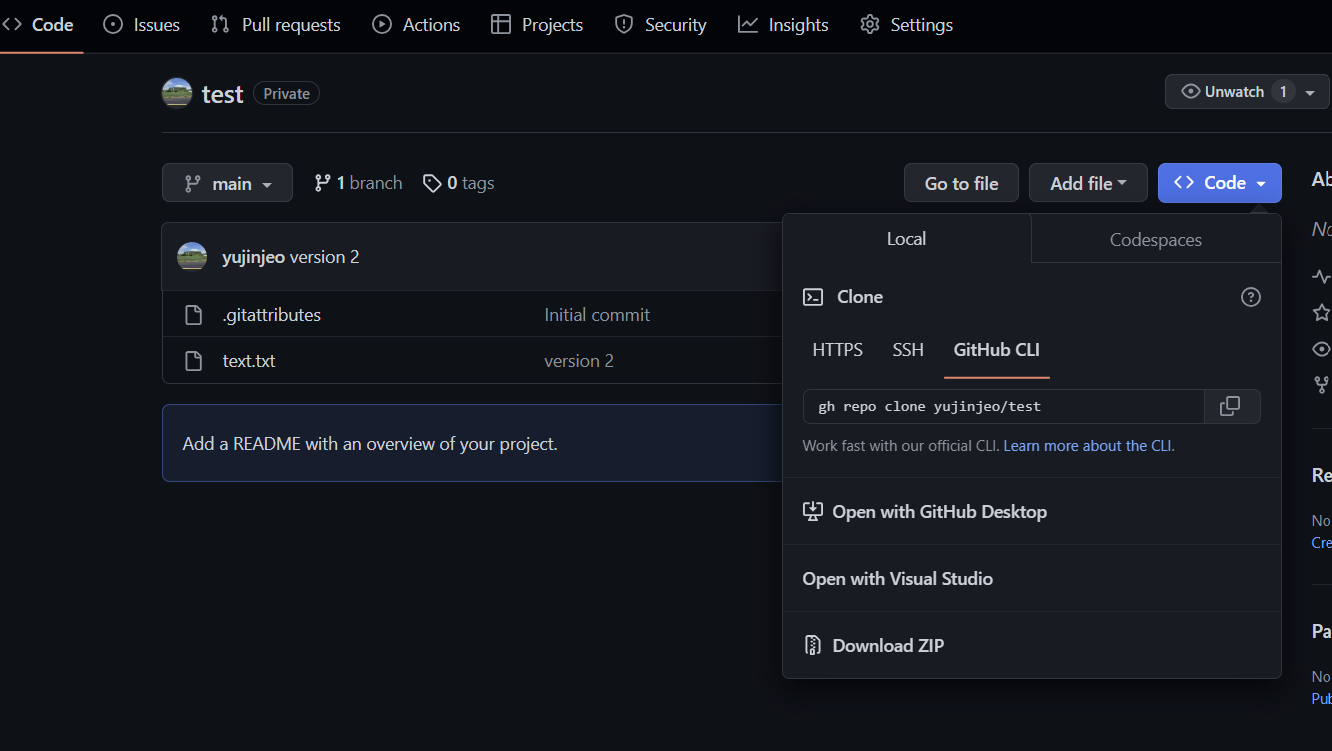The width and height of the screenshot is (1332, 751).
Task: Open the Actions tab
Action: click(x=416, y=25)
